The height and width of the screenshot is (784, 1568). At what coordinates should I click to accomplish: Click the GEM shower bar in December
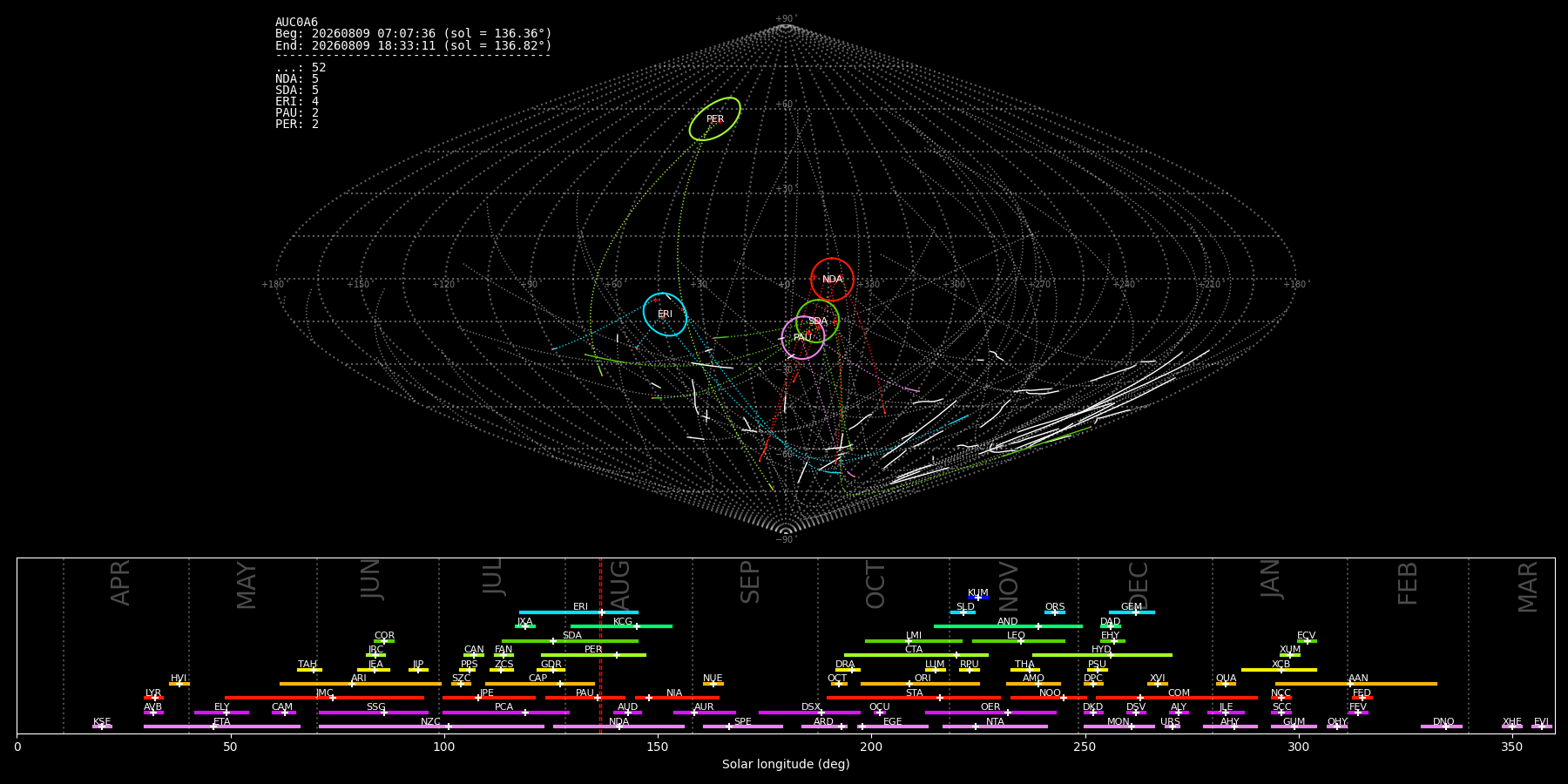point(1132,612)
